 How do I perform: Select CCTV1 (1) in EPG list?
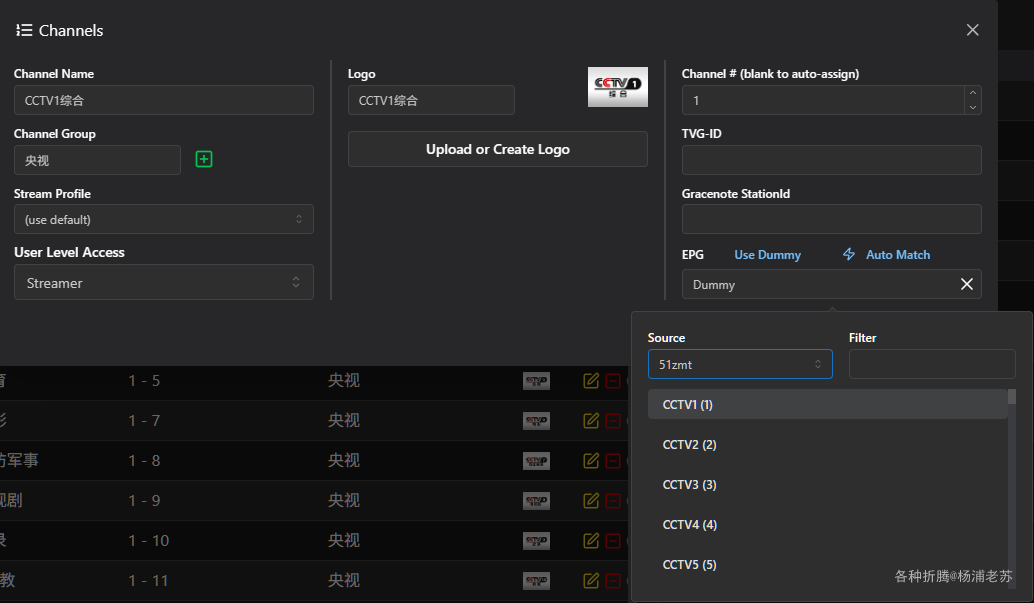[x=828, y=404]
